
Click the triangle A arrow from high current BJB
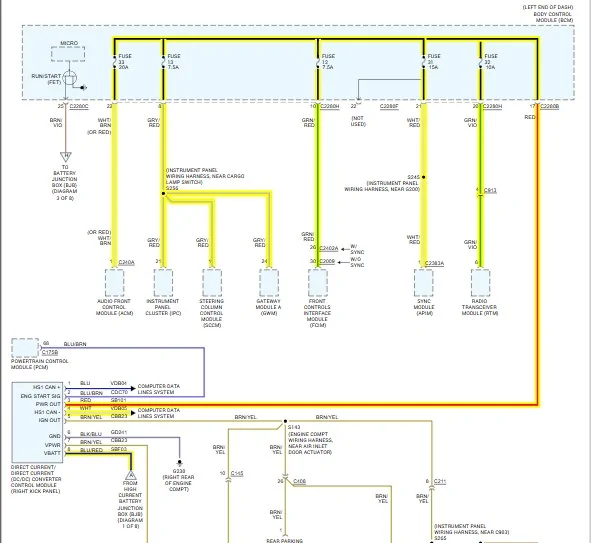pyautogui.click(x=131, y=475)
